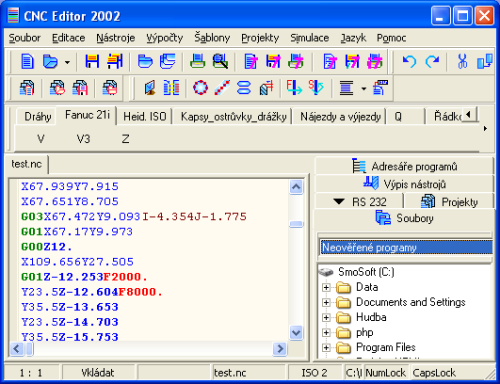Expand the RS 232 panel
Screen dimensions: 500x384
(x=359, y=202)
